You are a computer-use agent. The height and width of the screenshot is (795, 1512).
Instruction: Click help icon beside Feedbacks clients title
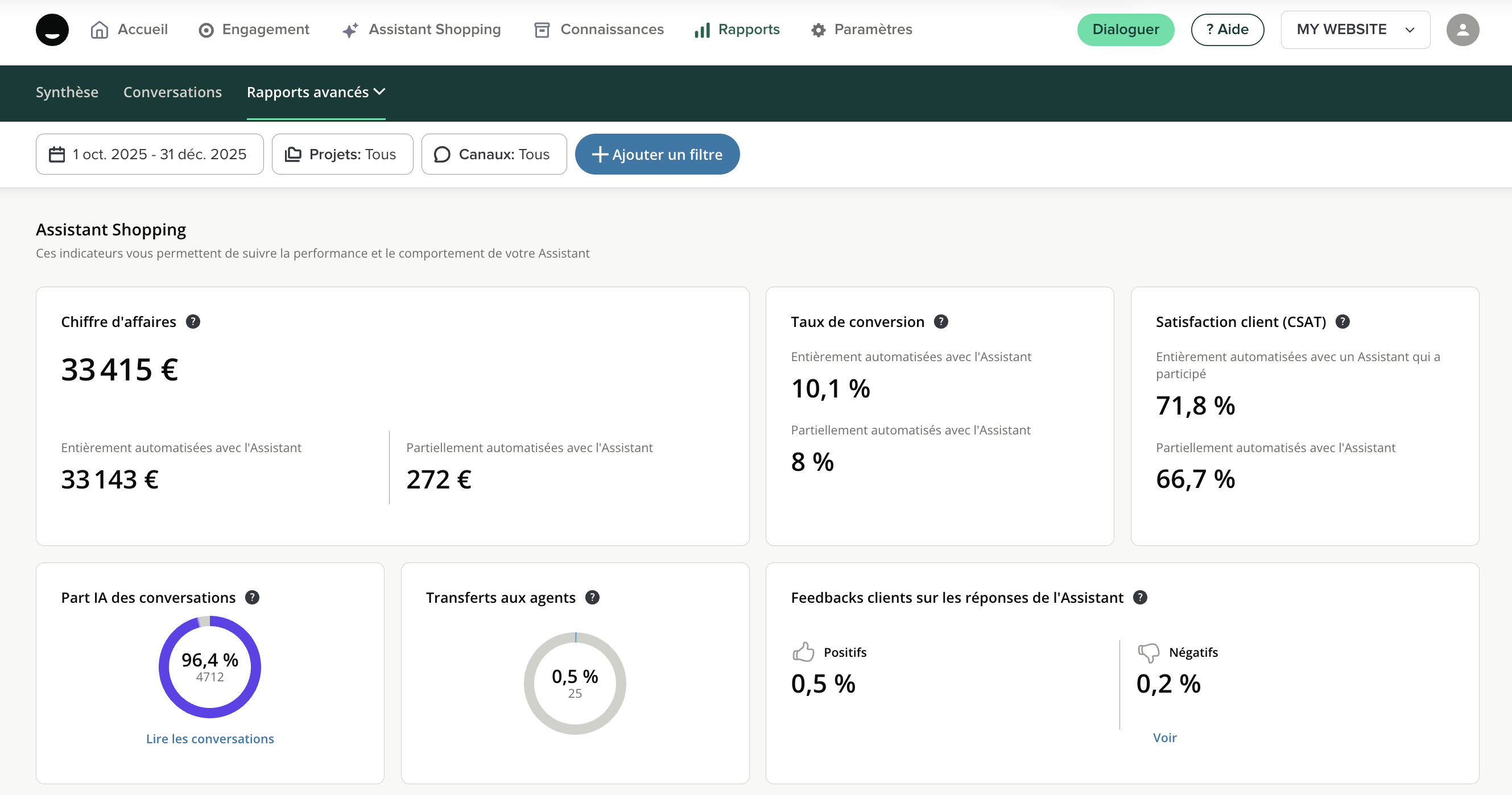[x=1140, y=597]
